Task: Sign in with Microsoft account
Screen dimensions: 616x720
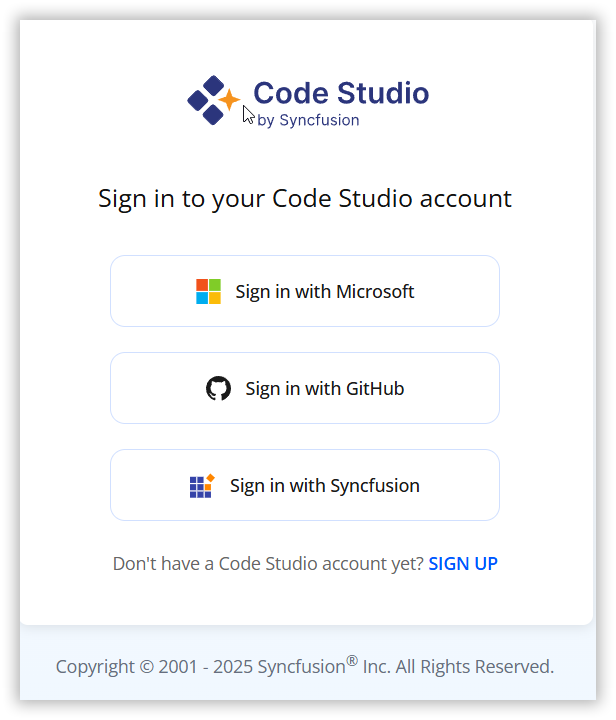Action: 305,291
